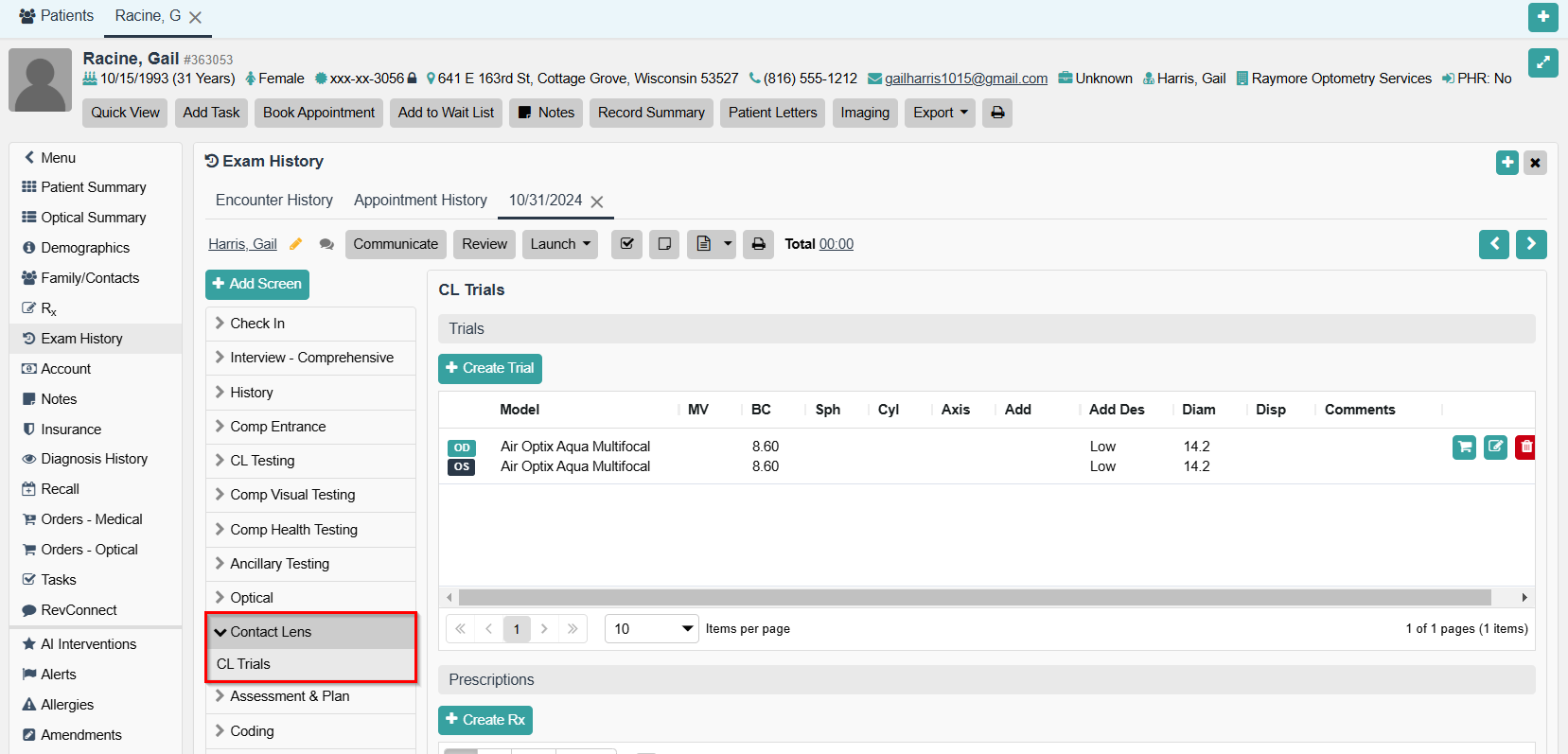Viewport: 1568px width, 754px height.
Task: Open the Export dropdown menu
Action: pyautogui.click(x=940, y=113)
